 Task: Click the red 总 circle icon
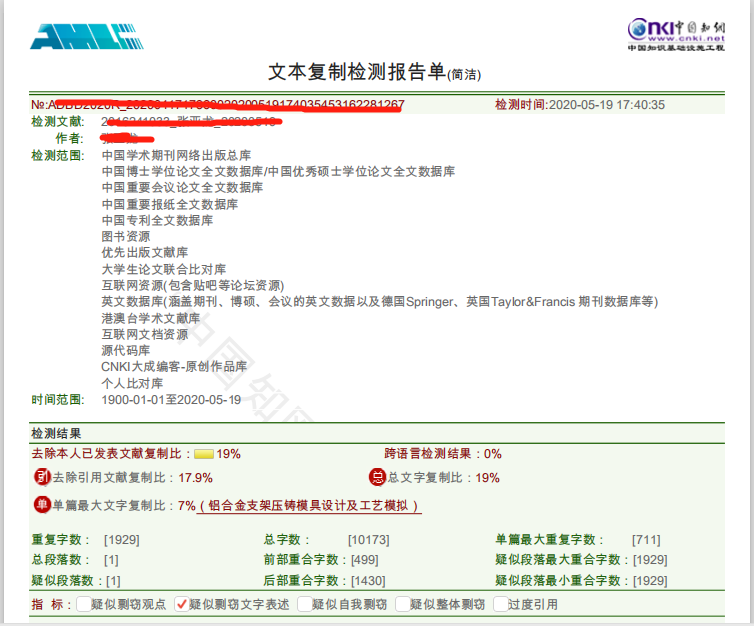[x=377, y=477]
